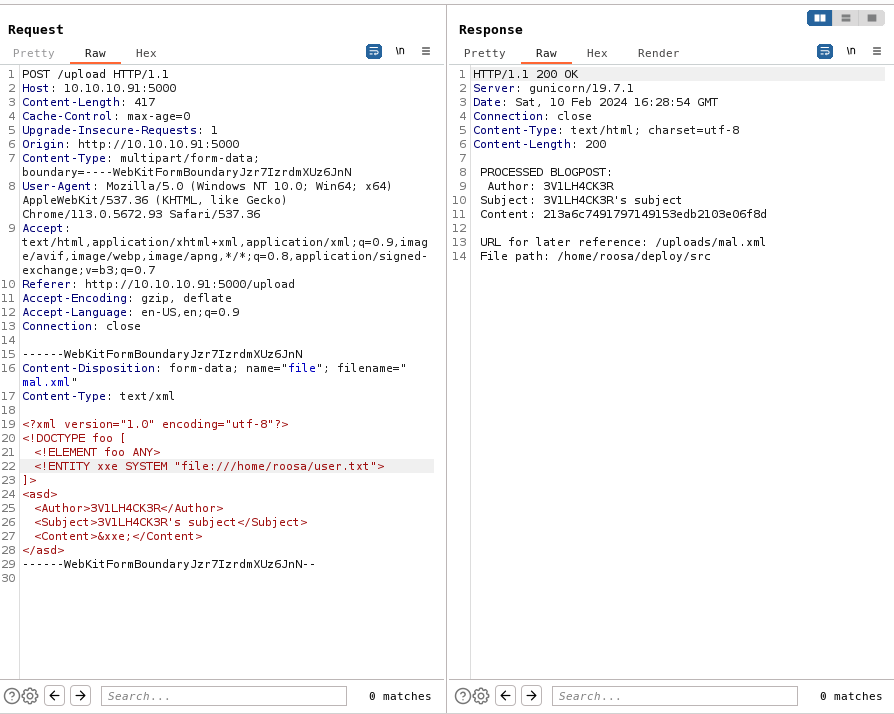Screen dimensions: 894x714
Task: Go to previous match in Response search
Action: (506, 696)
